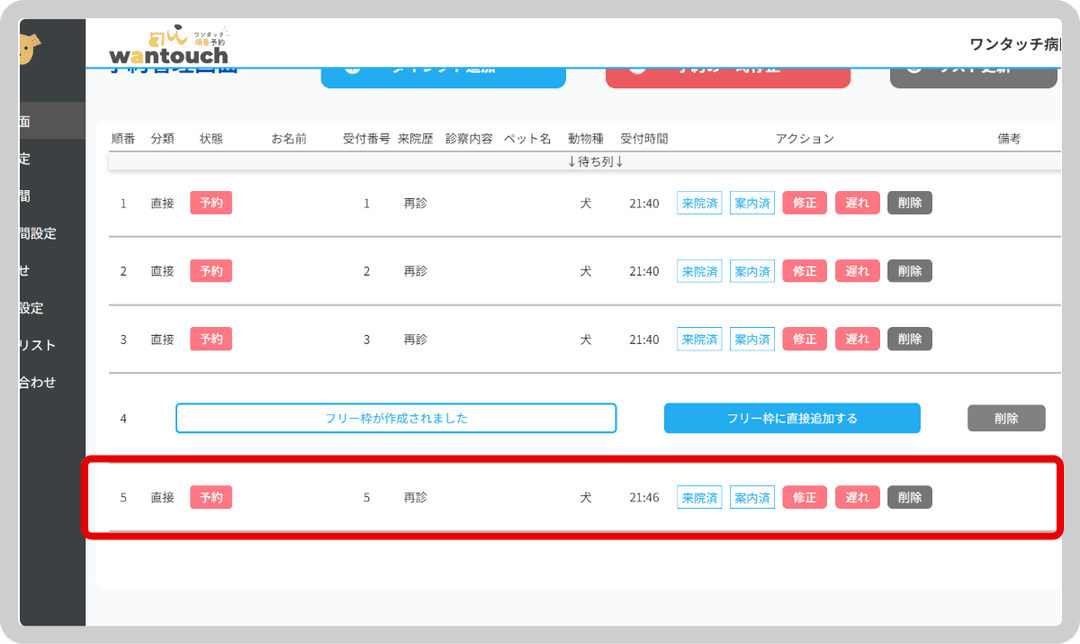Click the 予約 status badge in row 1

click(211, 203)
